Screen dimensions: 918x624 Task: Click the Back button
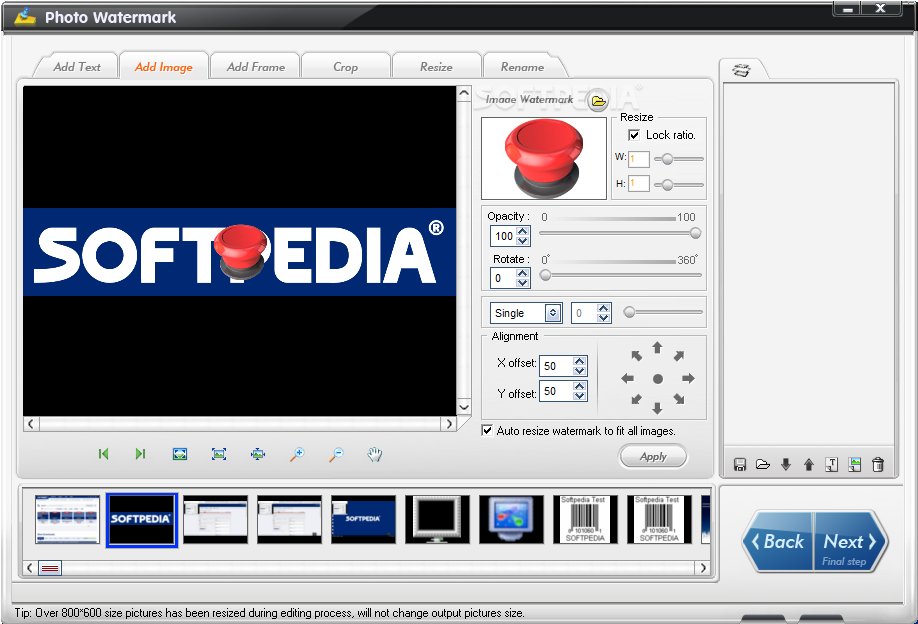point(778,541)
